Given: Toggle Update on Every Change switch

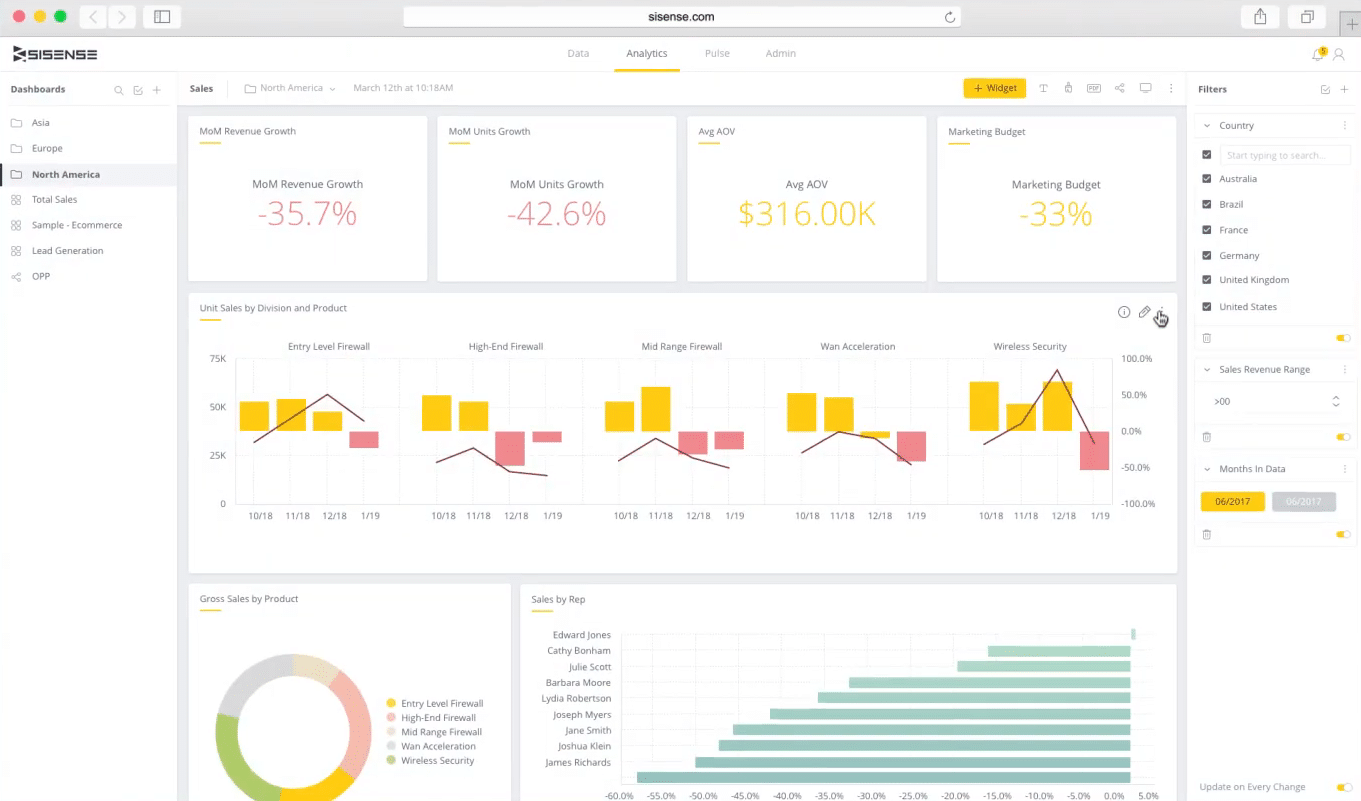Looking at the screenshot, I should pos(1343,787).
